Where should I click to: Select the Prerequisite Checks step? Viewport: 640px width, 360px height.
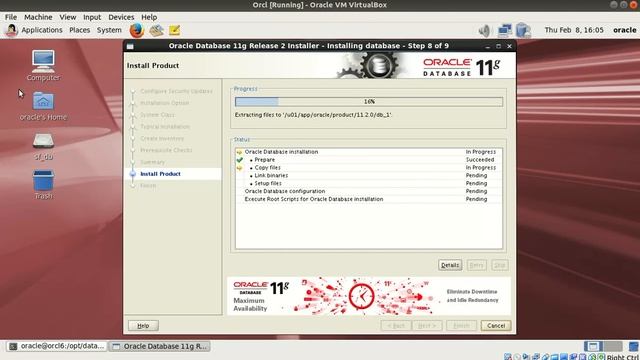tap(166, 150)
